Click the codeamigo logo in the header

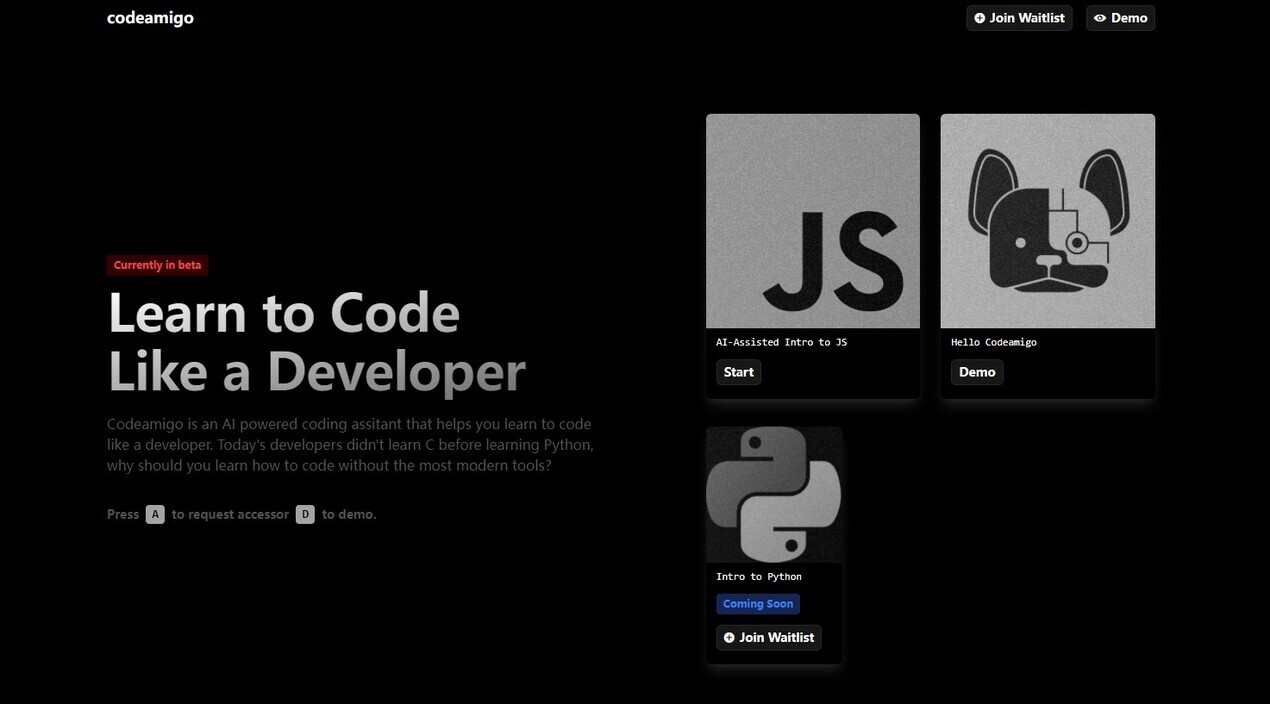[x=150, y=17]
